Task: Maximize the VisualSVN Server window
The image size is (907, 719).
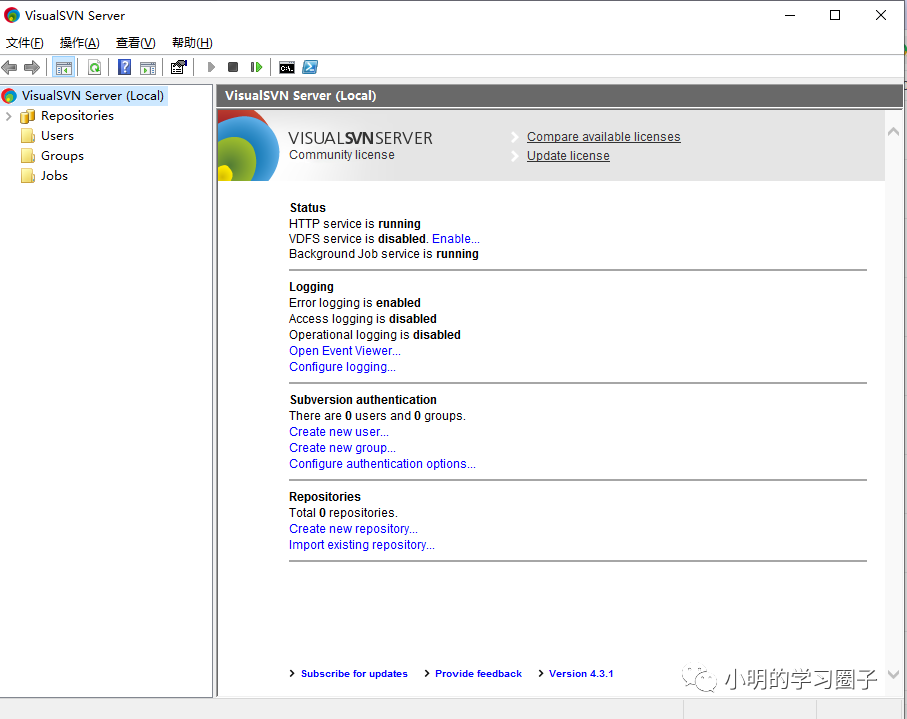Action: pyautogui.click(x=835, y=16)
